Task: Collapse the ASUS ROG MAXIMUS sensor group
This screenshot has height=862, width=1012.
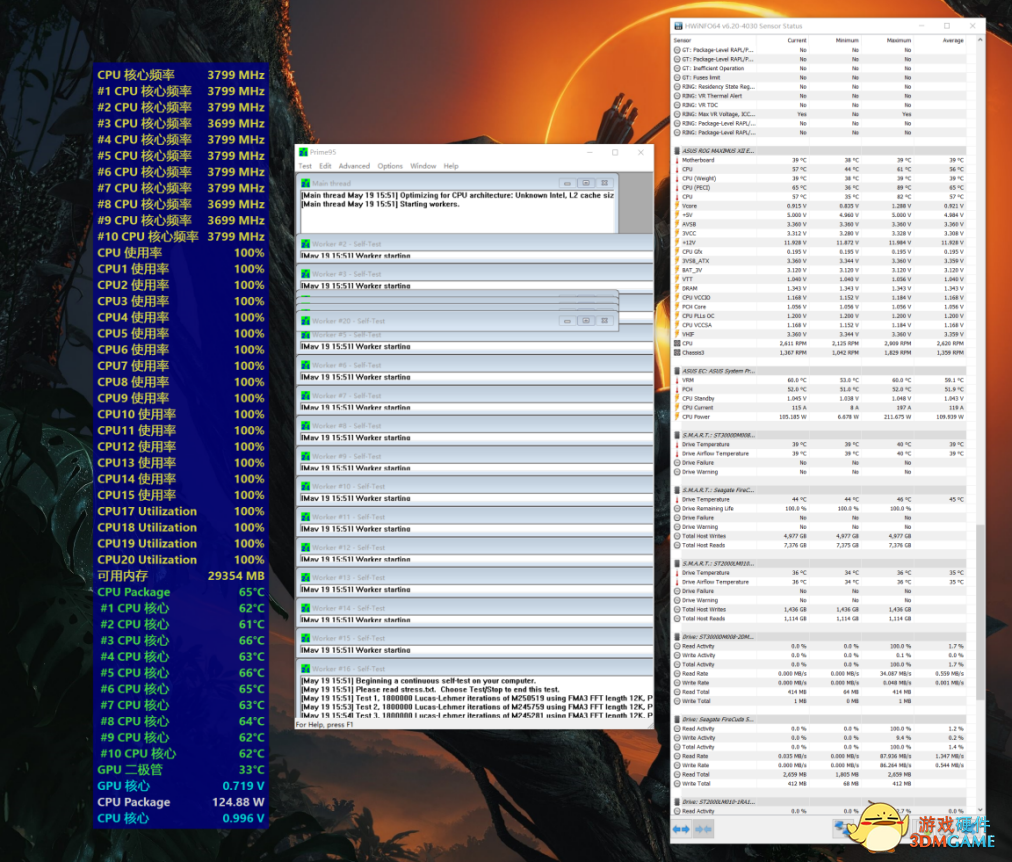Action: pos(678,151)
